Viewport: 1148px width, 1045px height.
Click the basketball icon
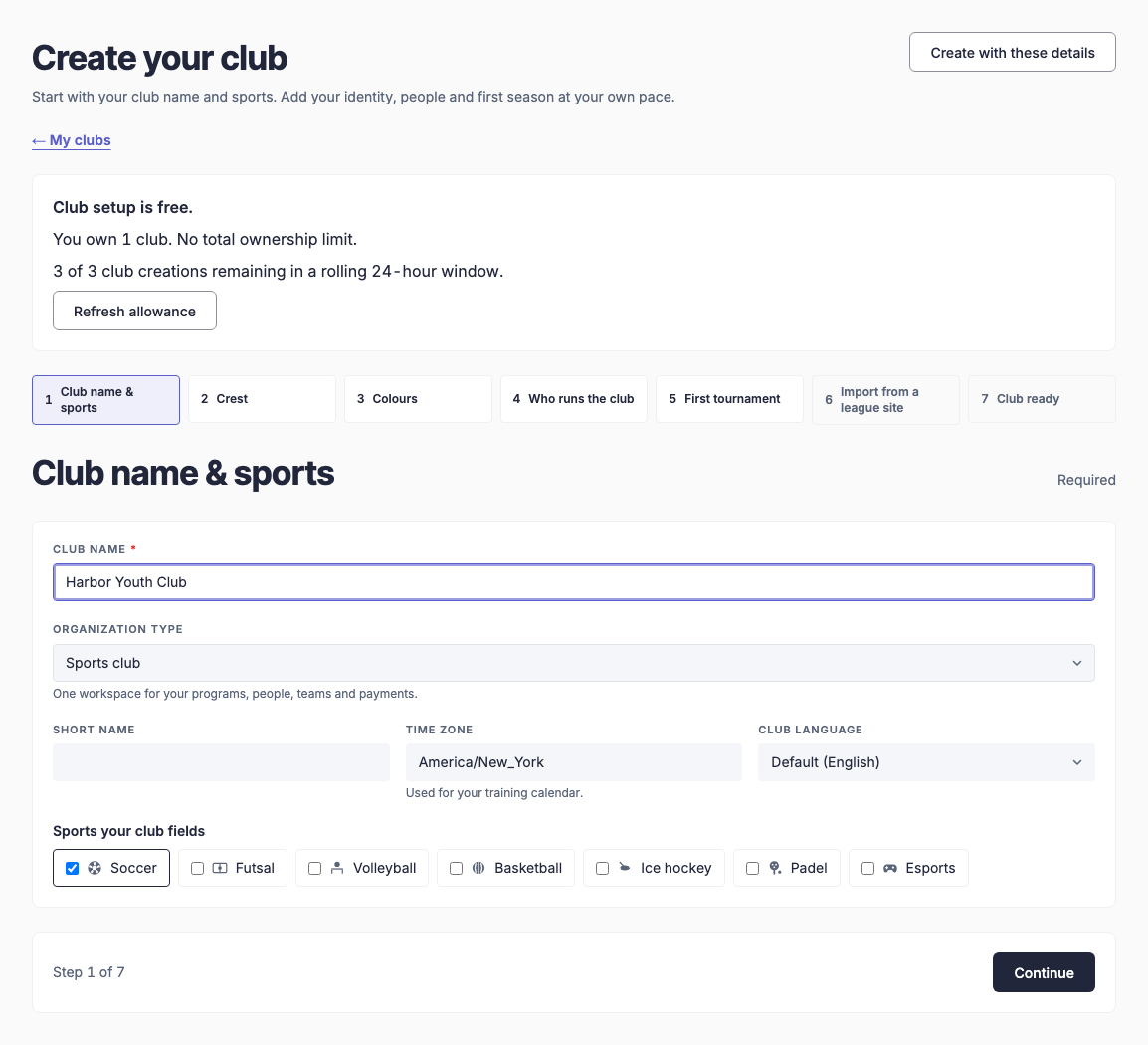click(x=478, y=868)
